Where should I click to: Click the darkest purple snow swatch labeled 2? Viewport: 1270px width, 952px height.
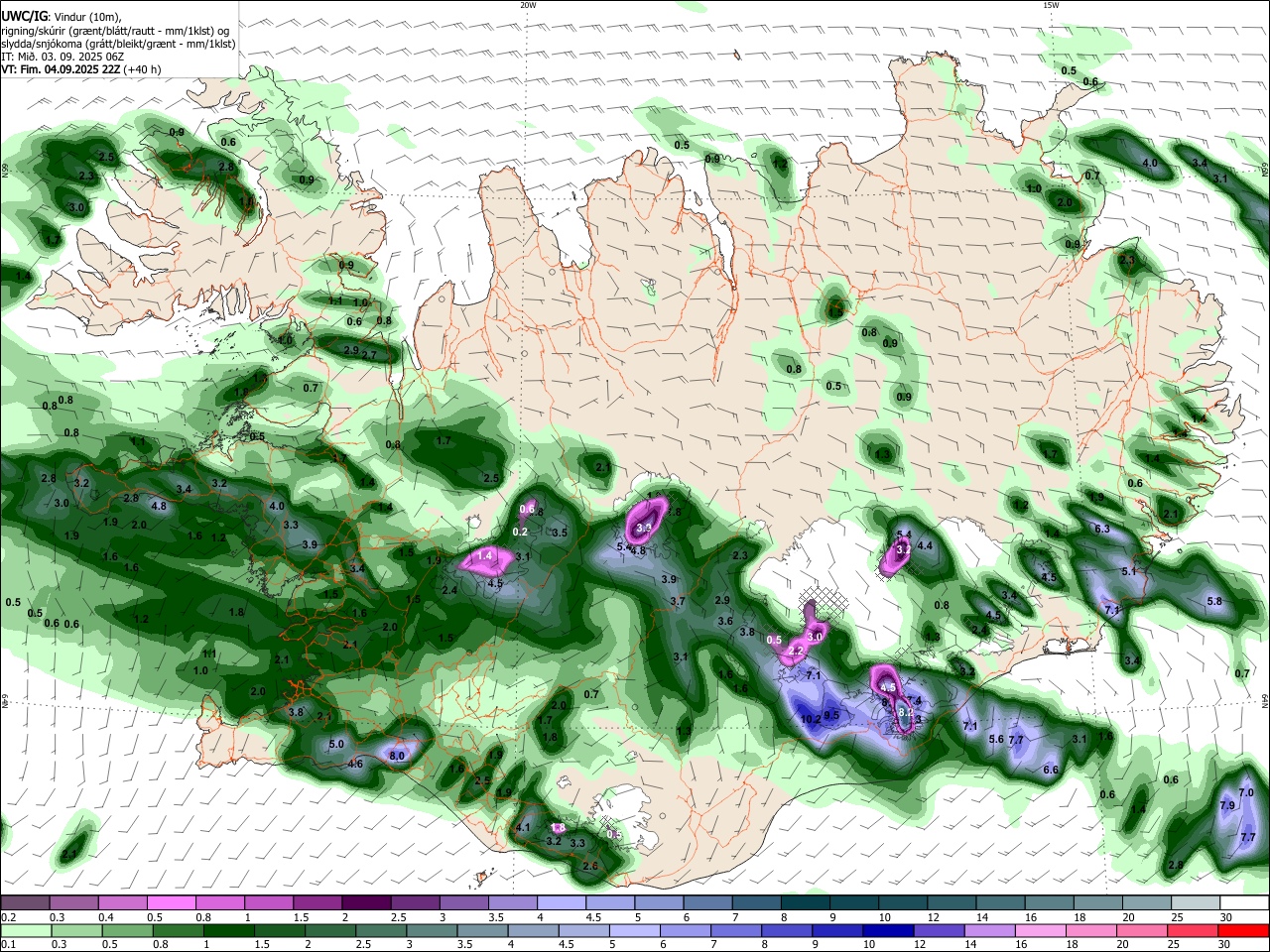click(x=365, y=903)
